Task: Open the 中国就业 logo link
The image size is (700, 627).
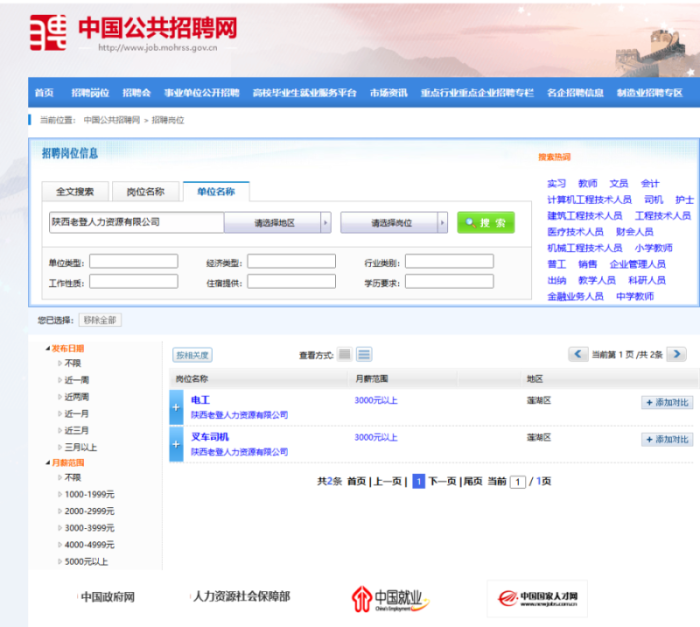Action: 391,598
